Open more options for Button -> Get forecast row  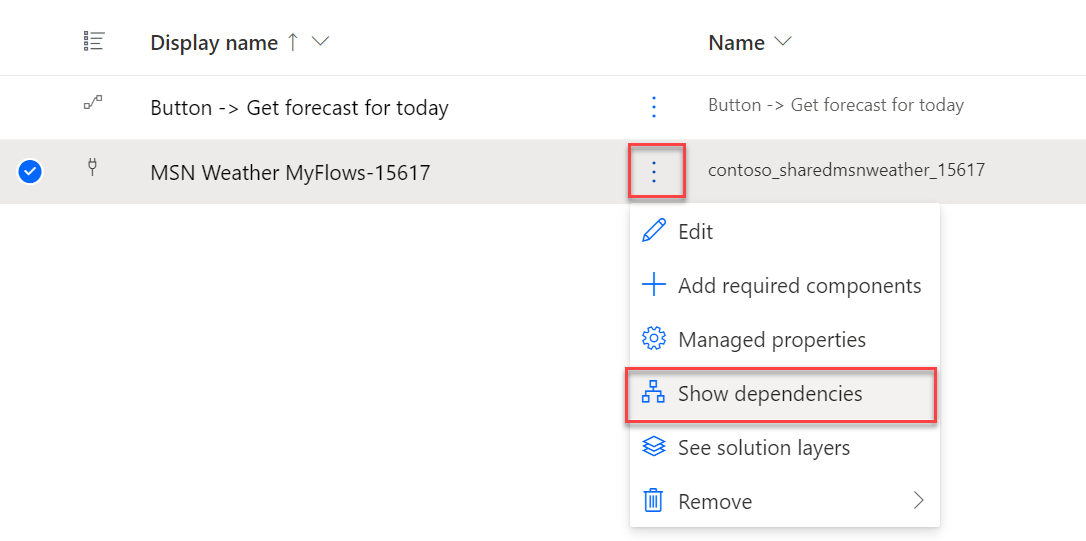click(x=654, y=107)
